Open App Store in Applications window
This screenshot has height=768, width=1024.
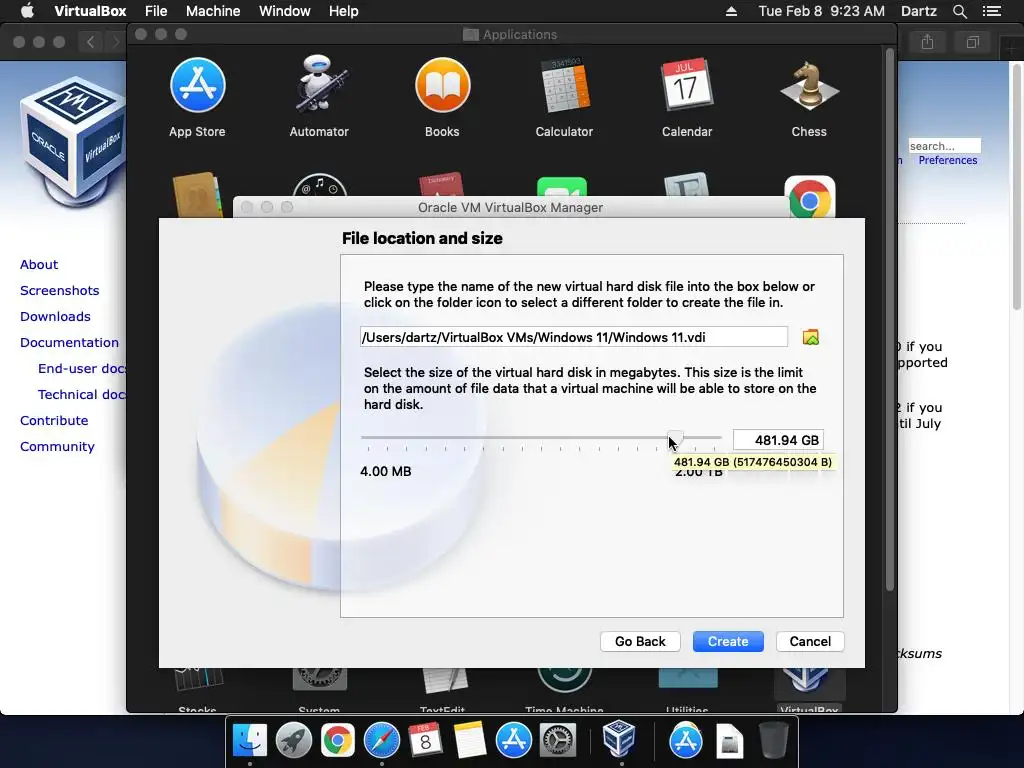197,86
